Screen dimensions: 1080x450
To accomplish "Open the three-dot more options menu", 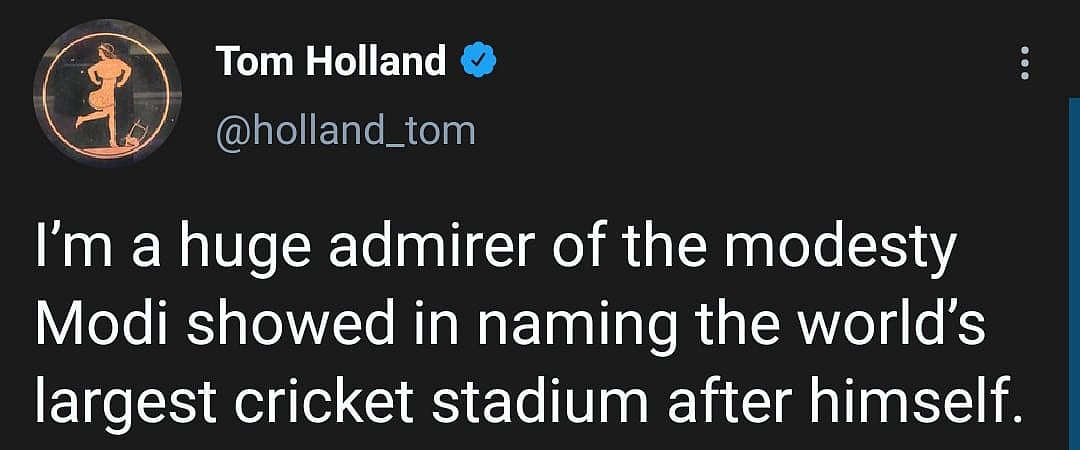I will click(1023, 65).
